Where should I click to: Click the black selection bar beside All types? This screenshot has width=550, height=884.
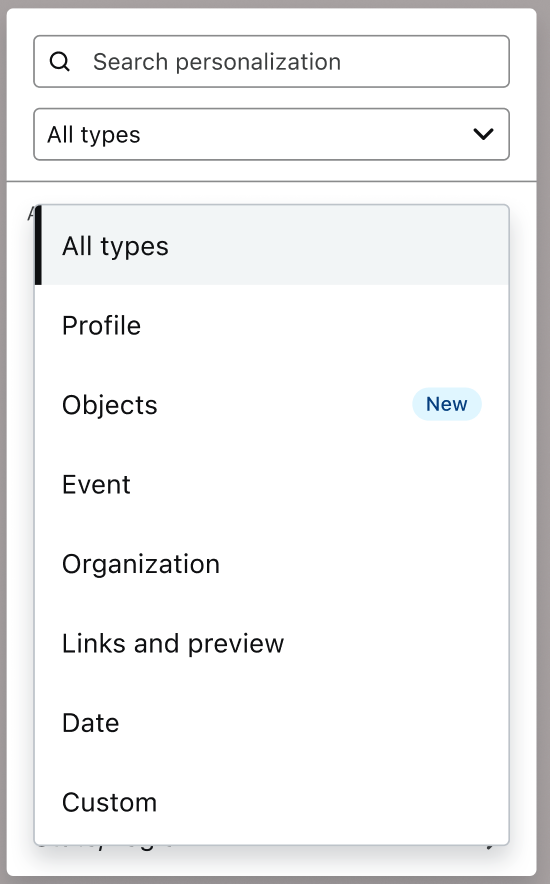pos(38,245)
